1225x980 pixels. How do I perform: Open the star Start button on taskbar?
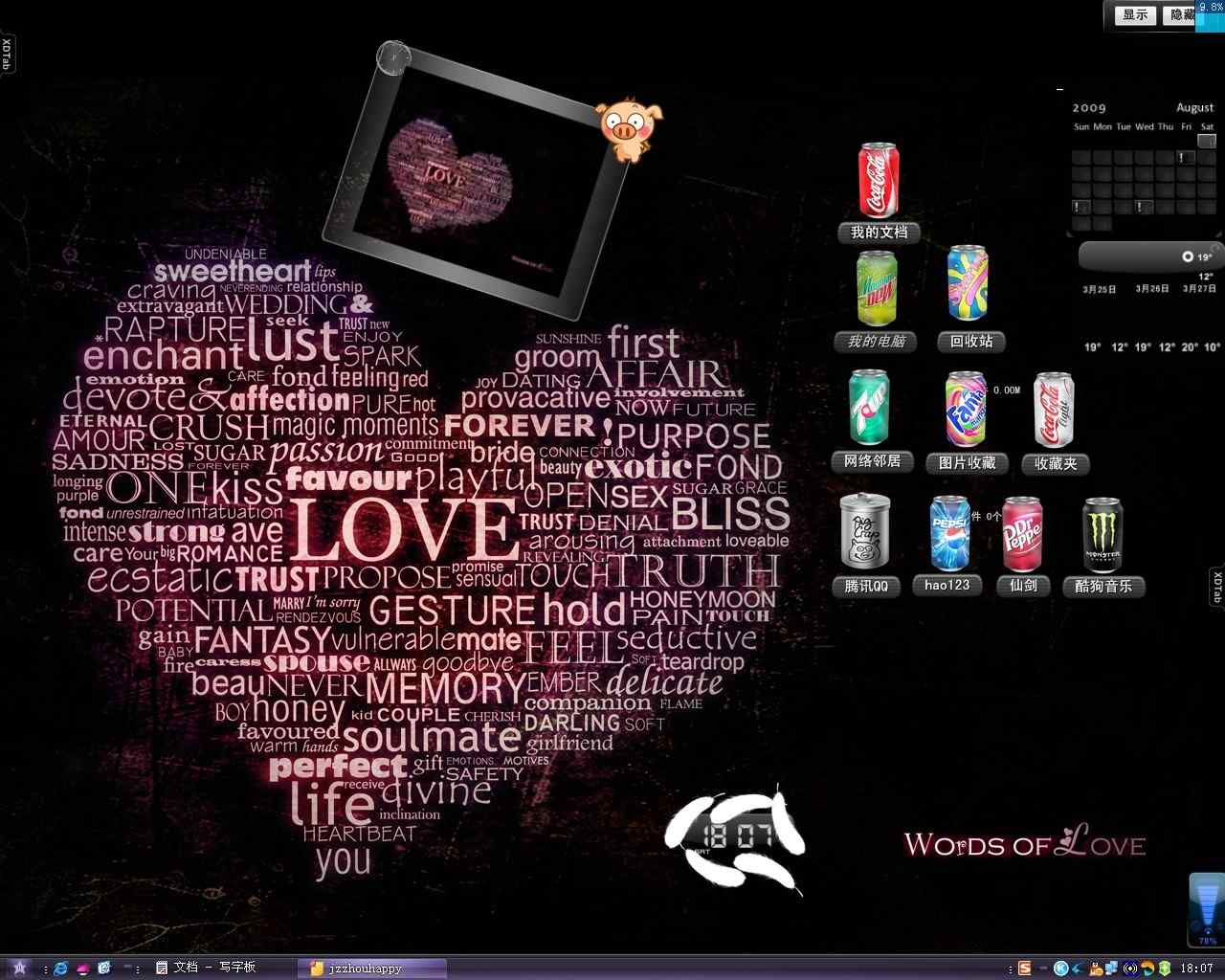(19, 969)
